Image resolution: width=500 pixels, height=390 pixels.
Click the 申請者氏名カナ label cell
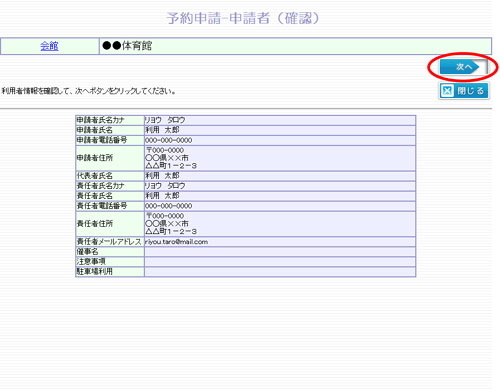(x=110, y=120)
